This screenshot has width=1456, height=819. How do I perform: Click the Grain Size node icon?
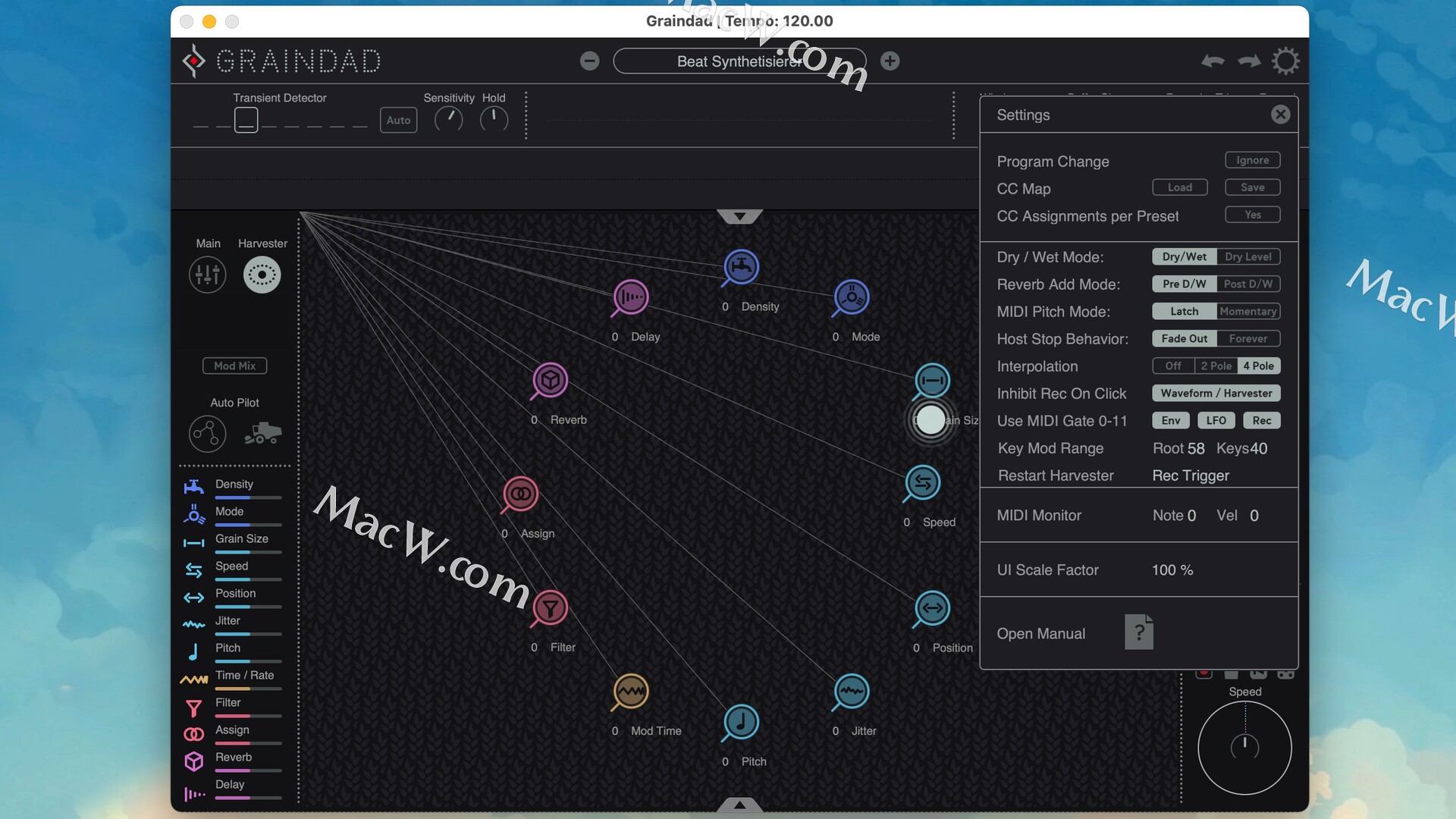pos(932,380)
